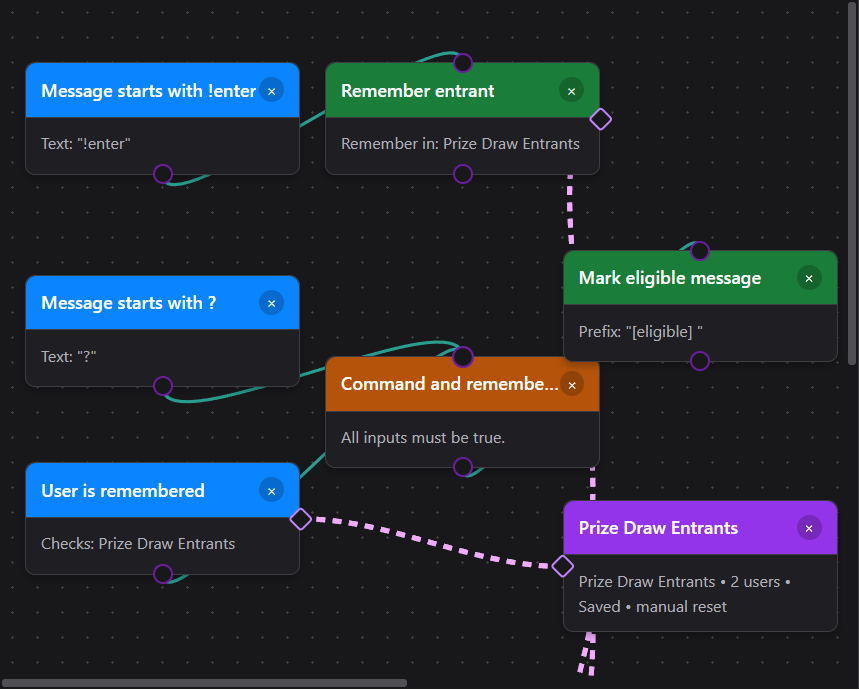Click the vertical scrollbar on the right

851,182
